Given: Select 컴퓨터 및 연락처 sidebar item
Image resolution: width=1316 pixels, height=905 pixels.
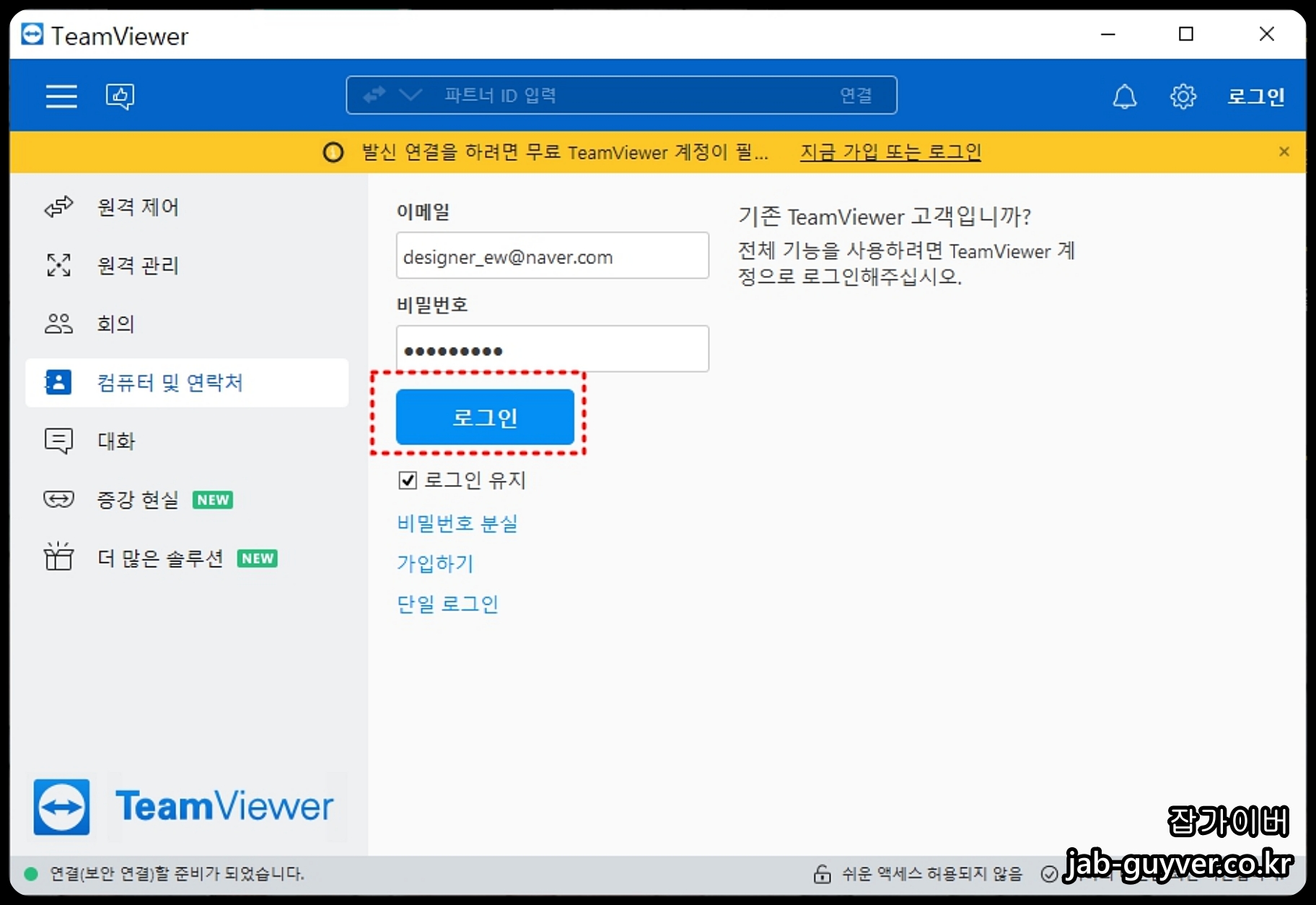Looking at the screenshot, I should 186,382.
